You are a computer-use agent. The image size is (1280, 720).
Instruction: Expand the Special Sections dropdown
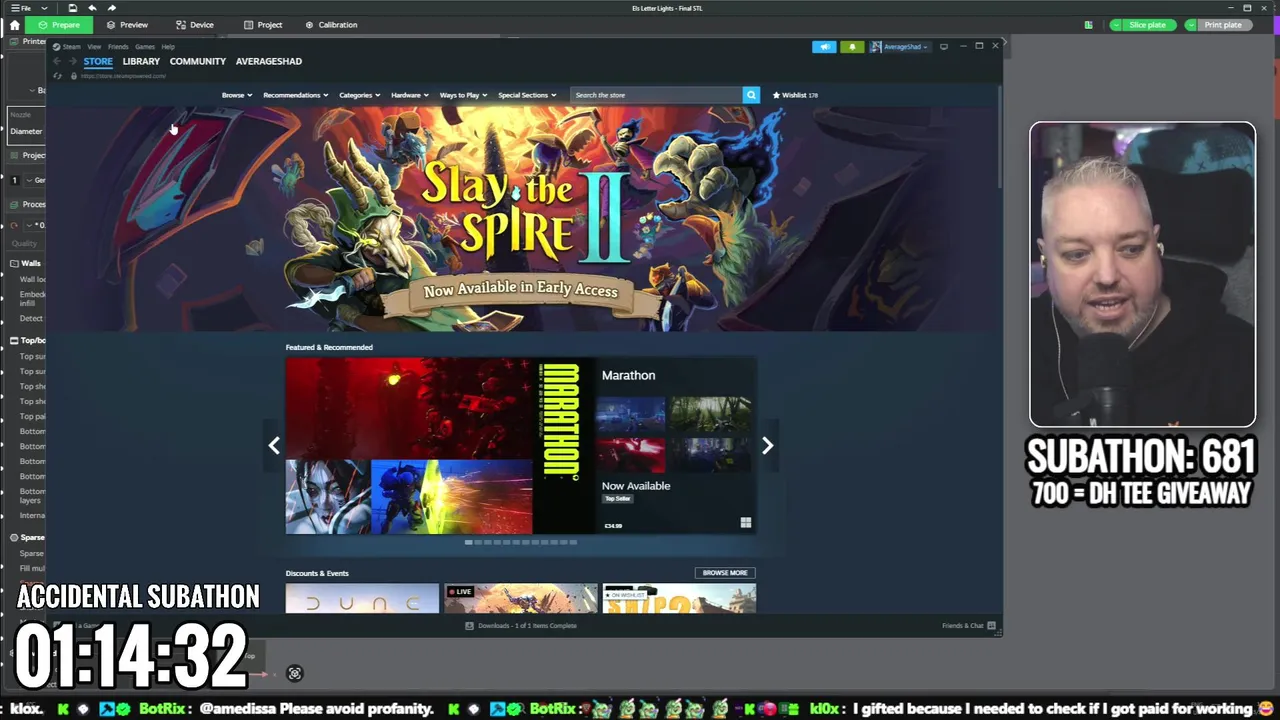[x=527, y=95]
